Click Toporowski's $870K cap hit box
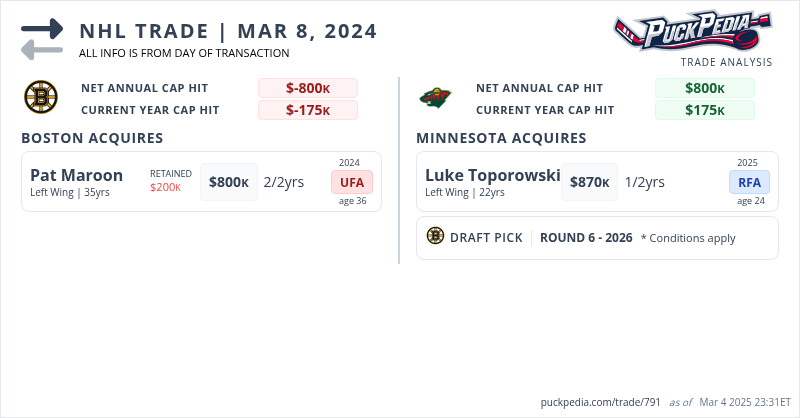The image size is (800, 418). pos(590,182)
